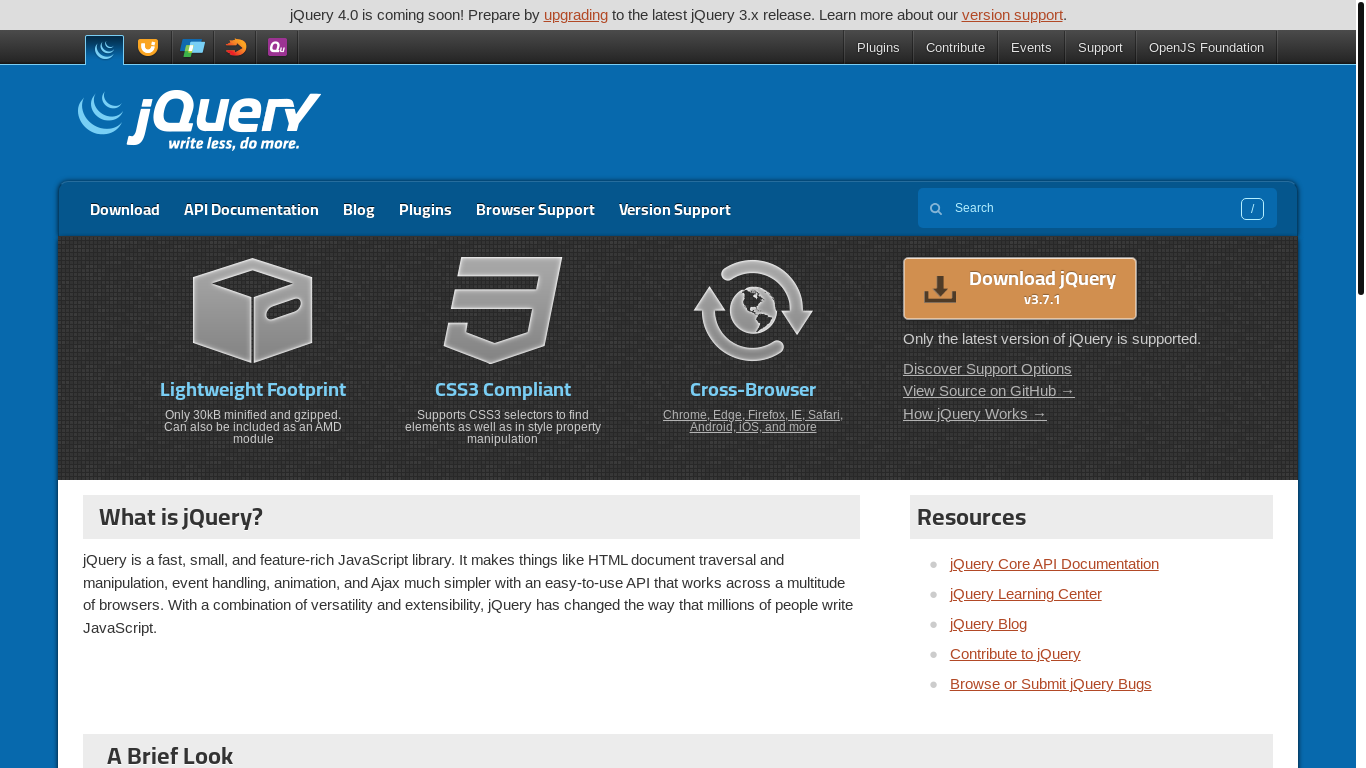Open the jQuery Blog resource link
1366x768 pixels.
coord(988,624)
